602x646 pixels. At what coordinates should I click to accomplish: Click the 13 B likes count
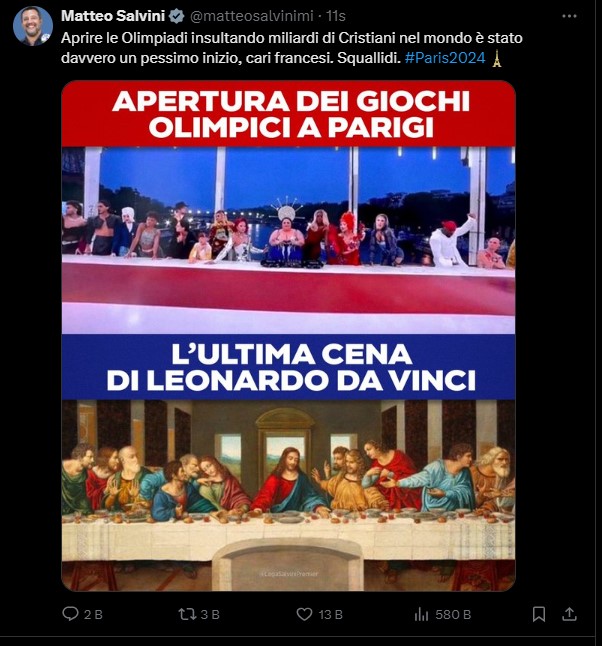330,614
